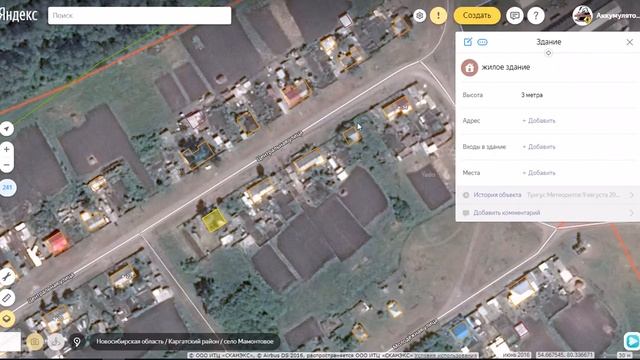Open the wrench tools icon
640x360 pixels.
click(7, 277)
